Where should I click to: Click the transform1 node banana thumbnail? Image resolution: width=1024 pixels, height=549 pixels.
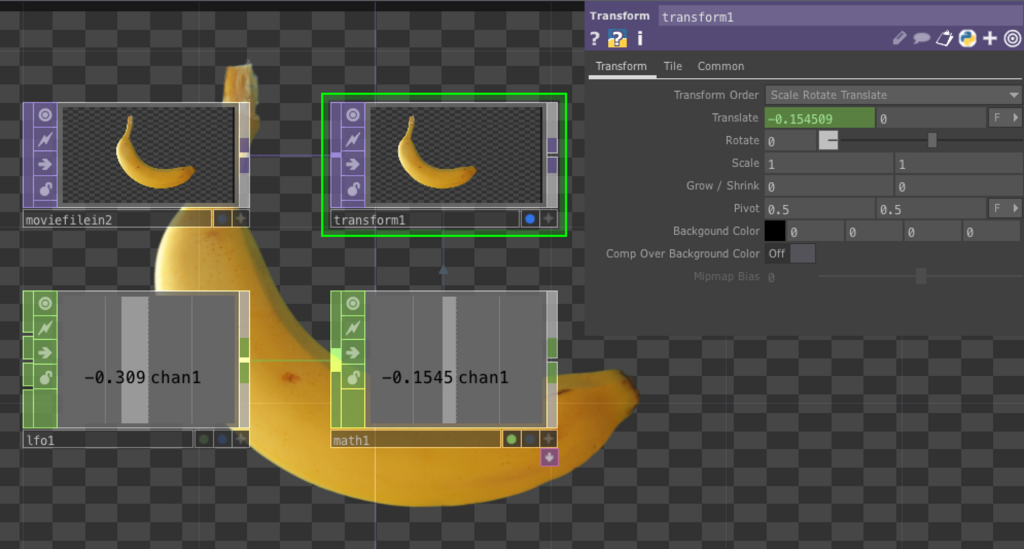(x=456, y=155)
